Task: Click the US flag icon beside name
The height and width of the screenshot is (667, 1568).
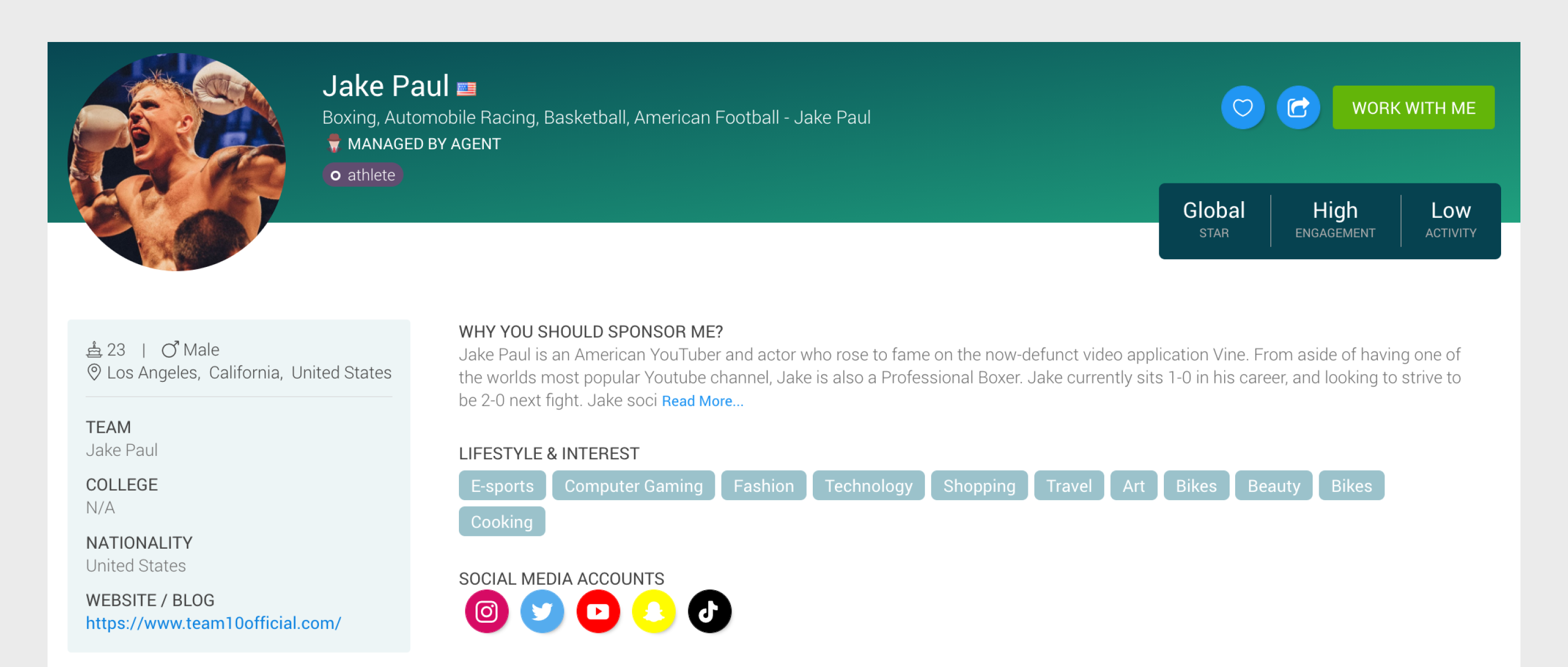Action: click(466, 89)
